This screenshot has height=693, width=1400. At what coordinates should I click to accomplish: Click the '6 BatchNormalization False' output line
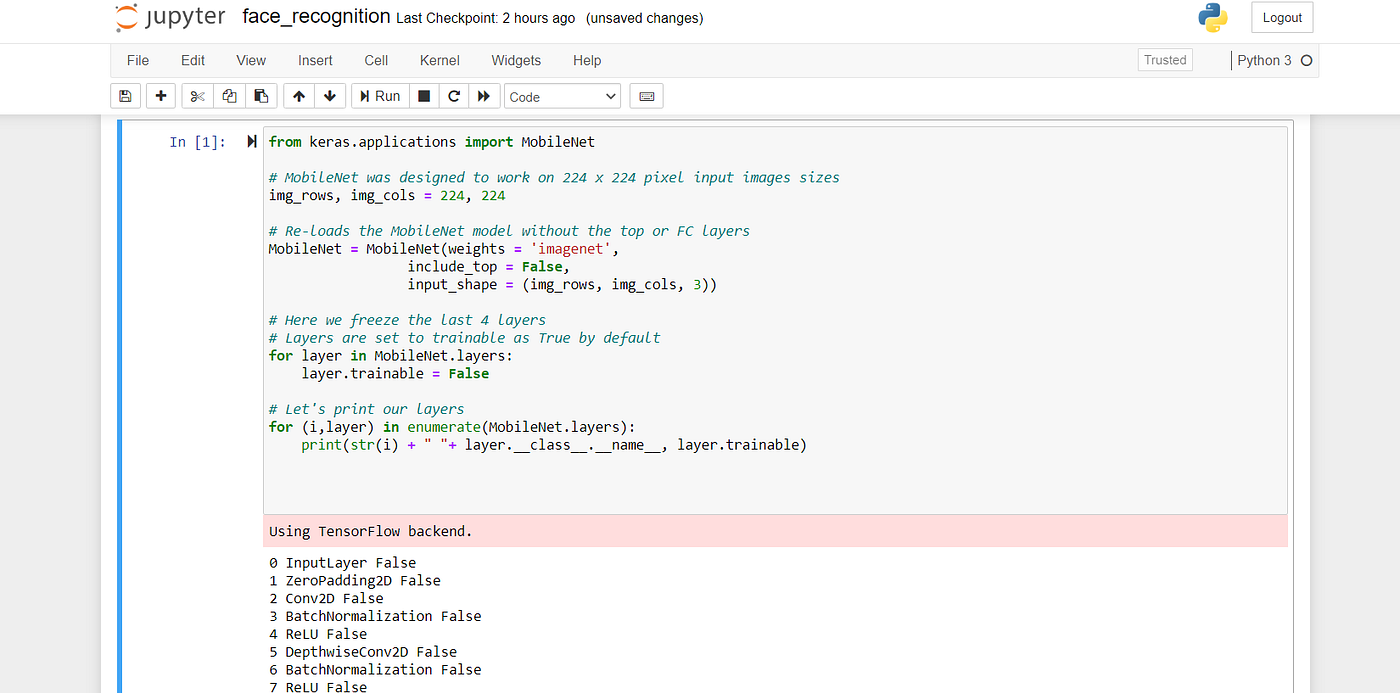point(375,670)
